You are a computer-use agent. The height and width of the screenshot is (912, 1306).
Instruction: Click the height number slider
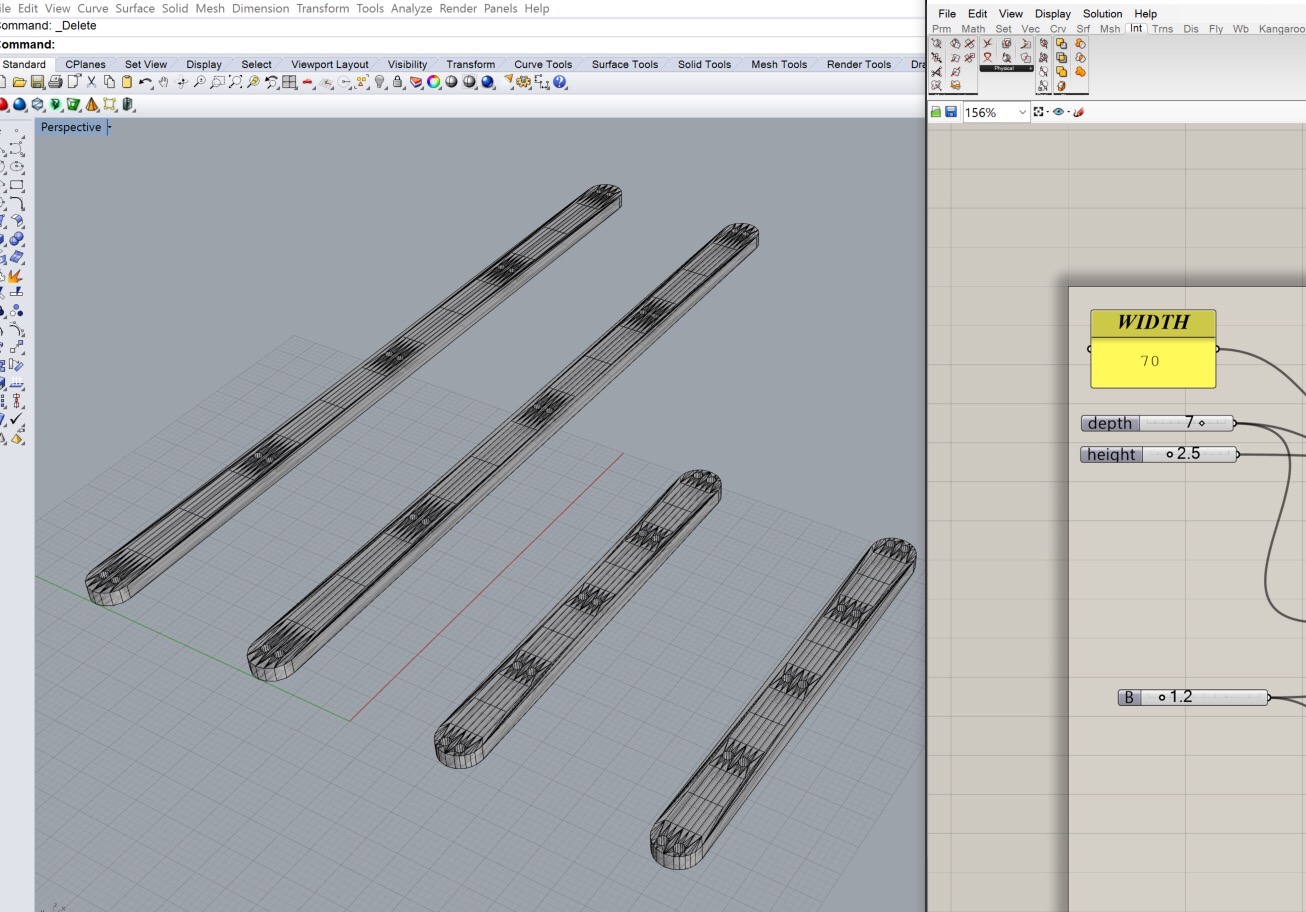click(1159, 454)
